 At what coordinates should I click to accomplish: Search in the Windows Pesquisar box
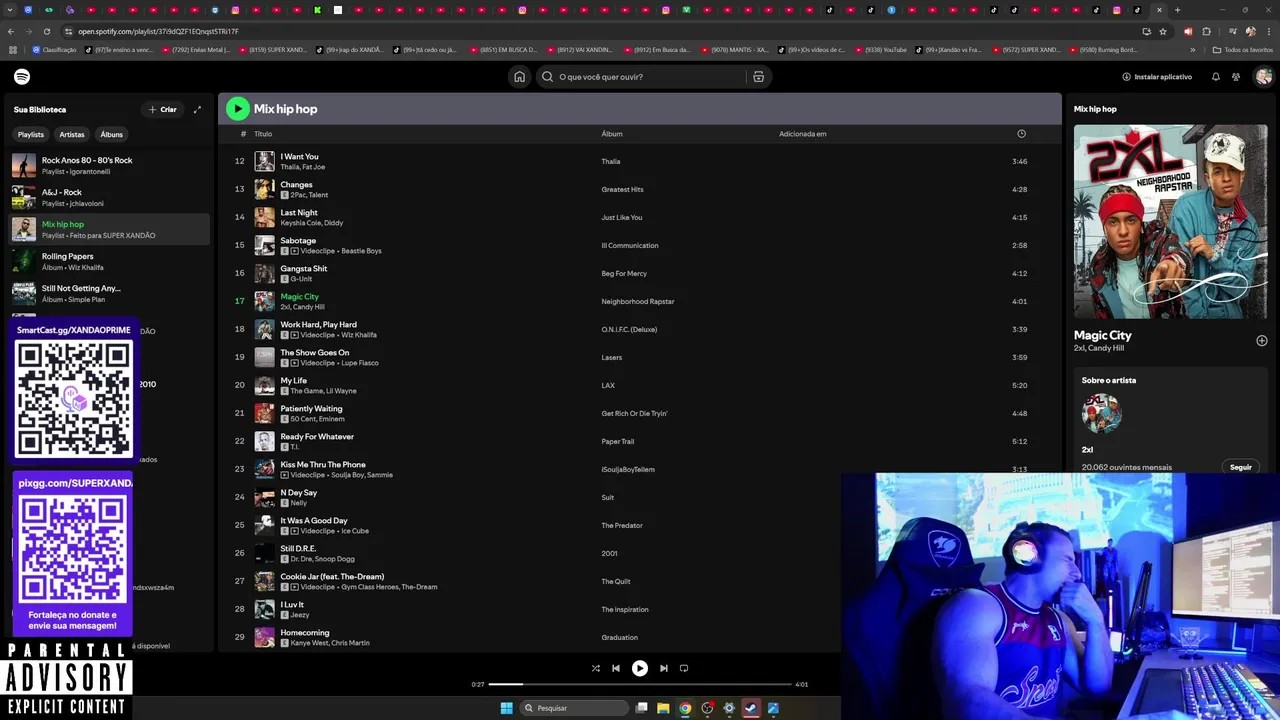(x=575, y=708)
